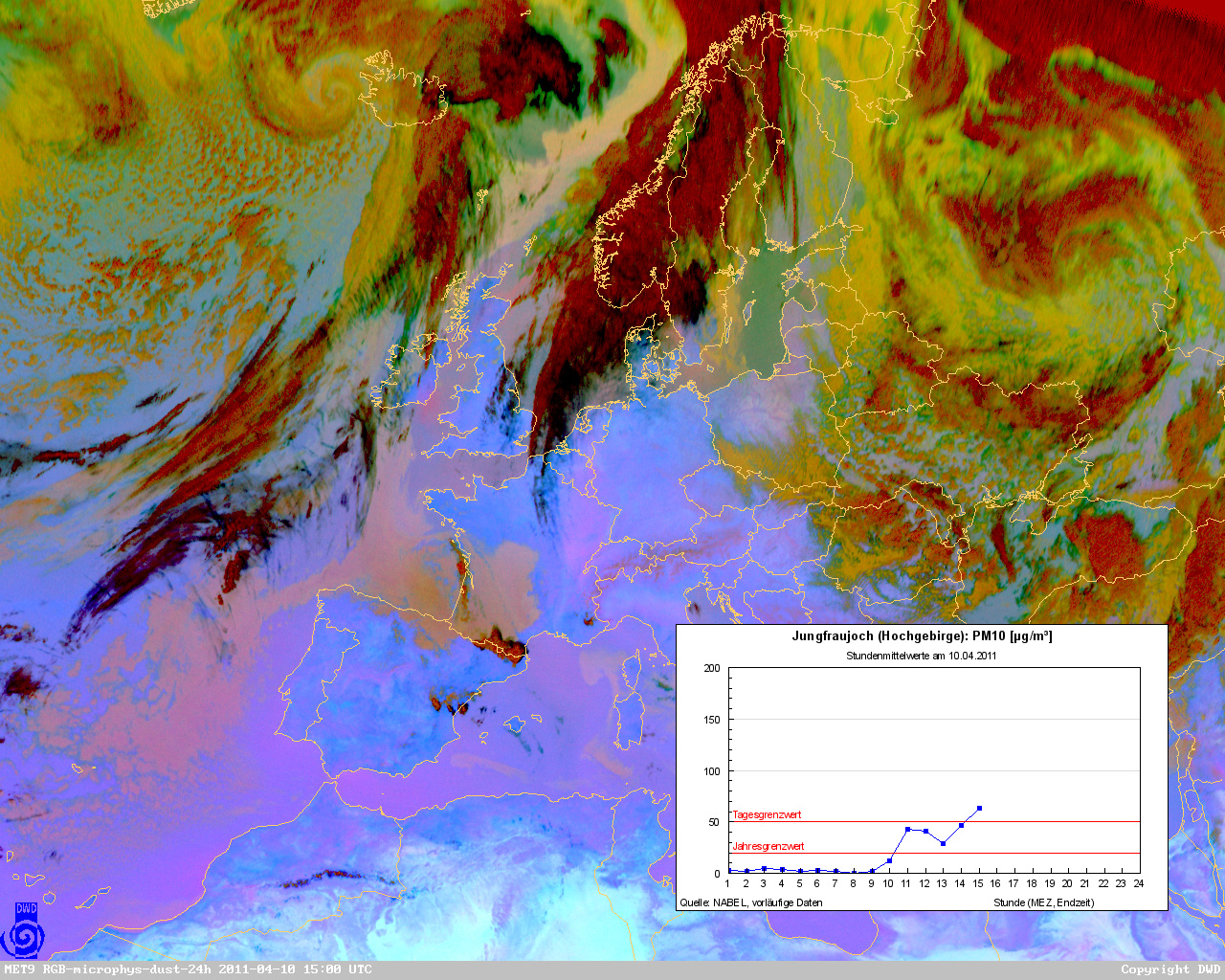Click the x-axis hour label 15

(977, 883)
